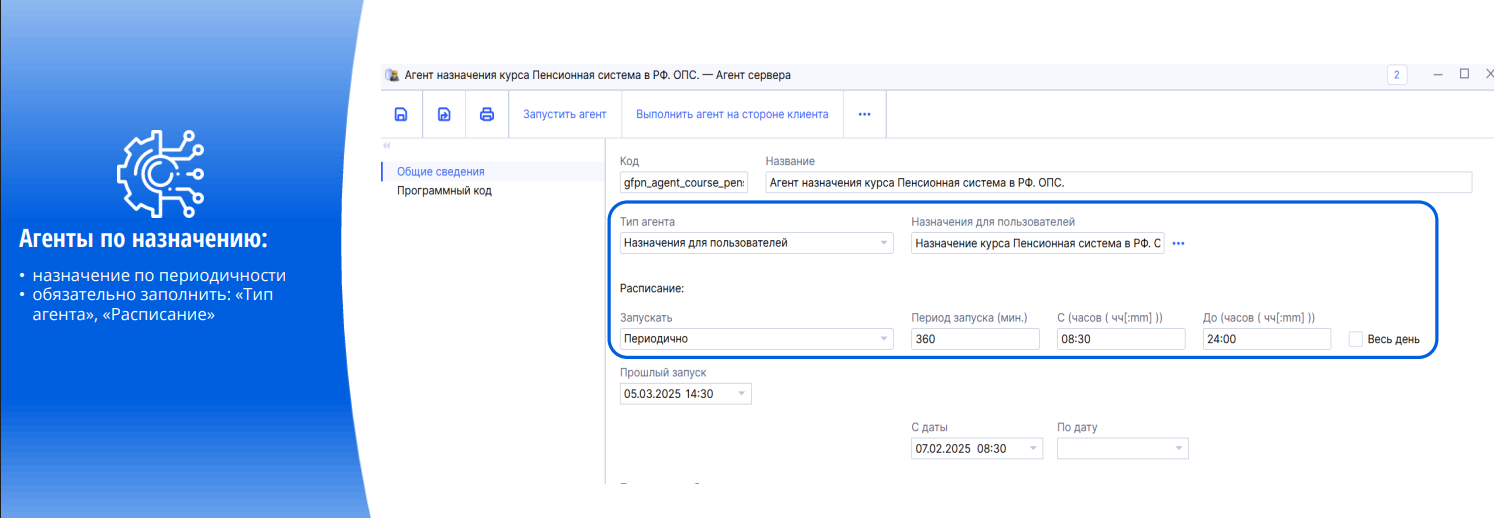
Task: Click the Название text field
Action: (x=1118, y=182)
